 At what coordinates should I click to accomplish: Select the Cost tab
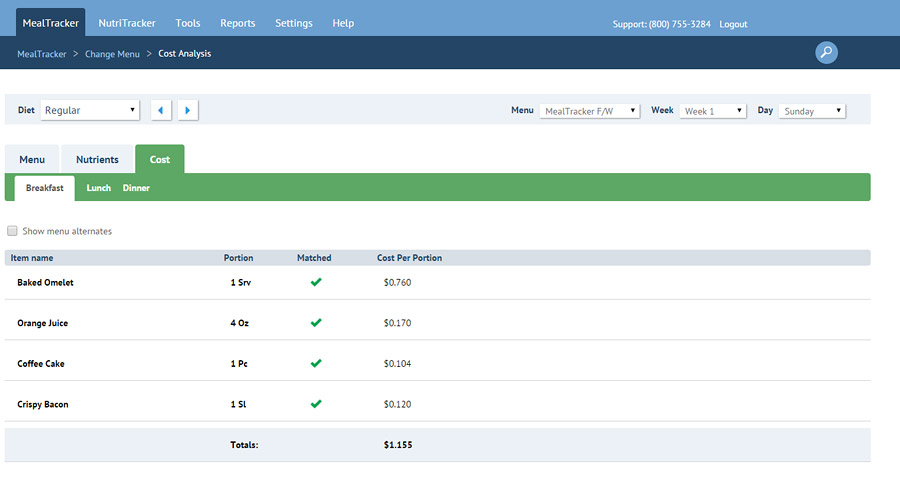pos(160,159)
